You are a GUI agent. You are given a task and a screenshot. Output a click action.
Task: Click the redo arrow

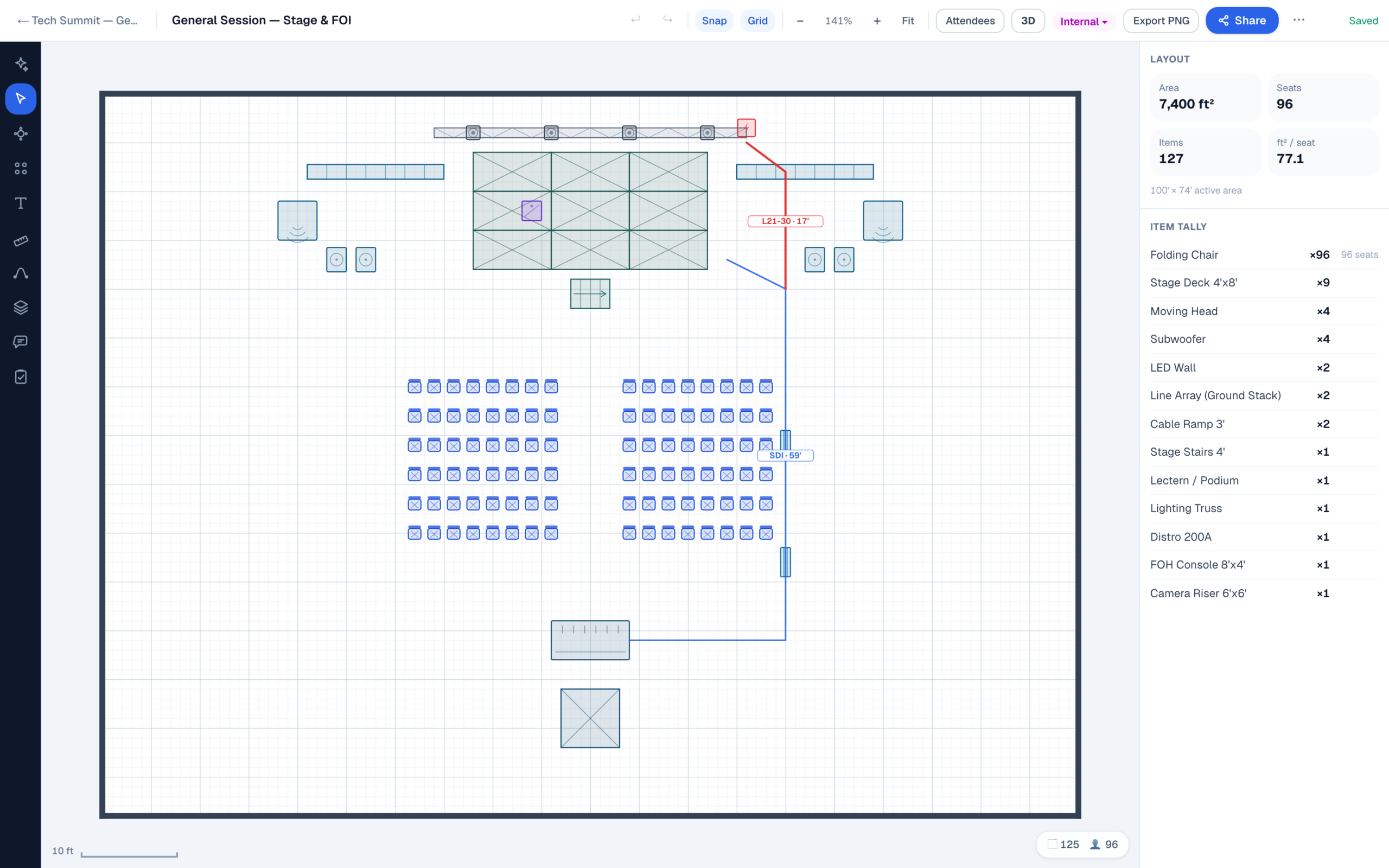coord(667,20)
